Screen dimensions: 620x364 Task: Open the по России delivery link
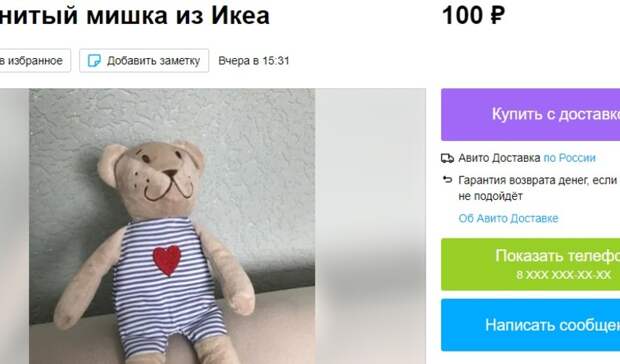(x=569, y=158)
